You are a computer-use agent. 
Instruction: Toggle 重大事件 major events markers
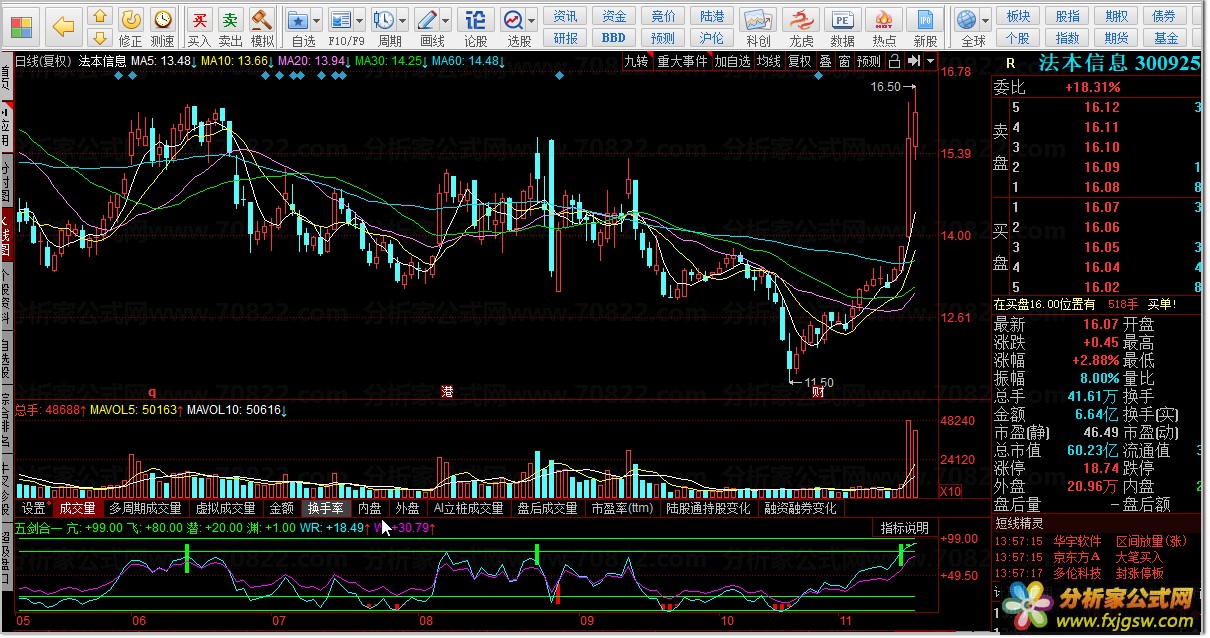coord(682,60)
